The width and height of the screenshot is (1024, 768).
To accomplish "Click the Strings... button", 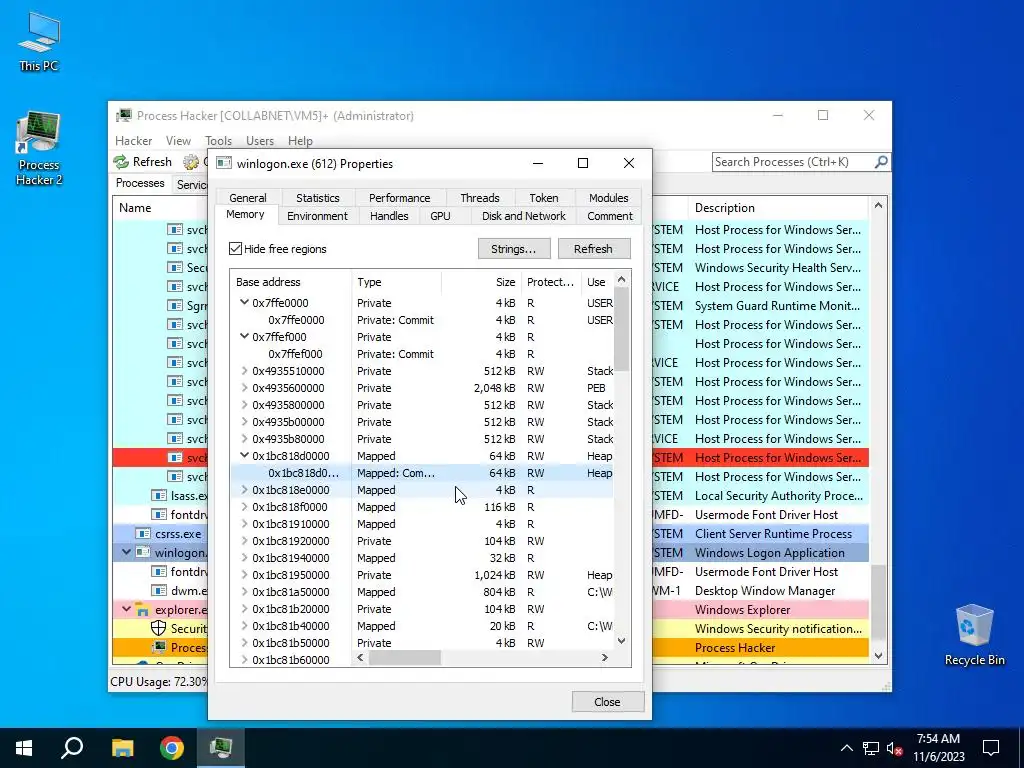I will pyautogui.click(x=514, y=249).
